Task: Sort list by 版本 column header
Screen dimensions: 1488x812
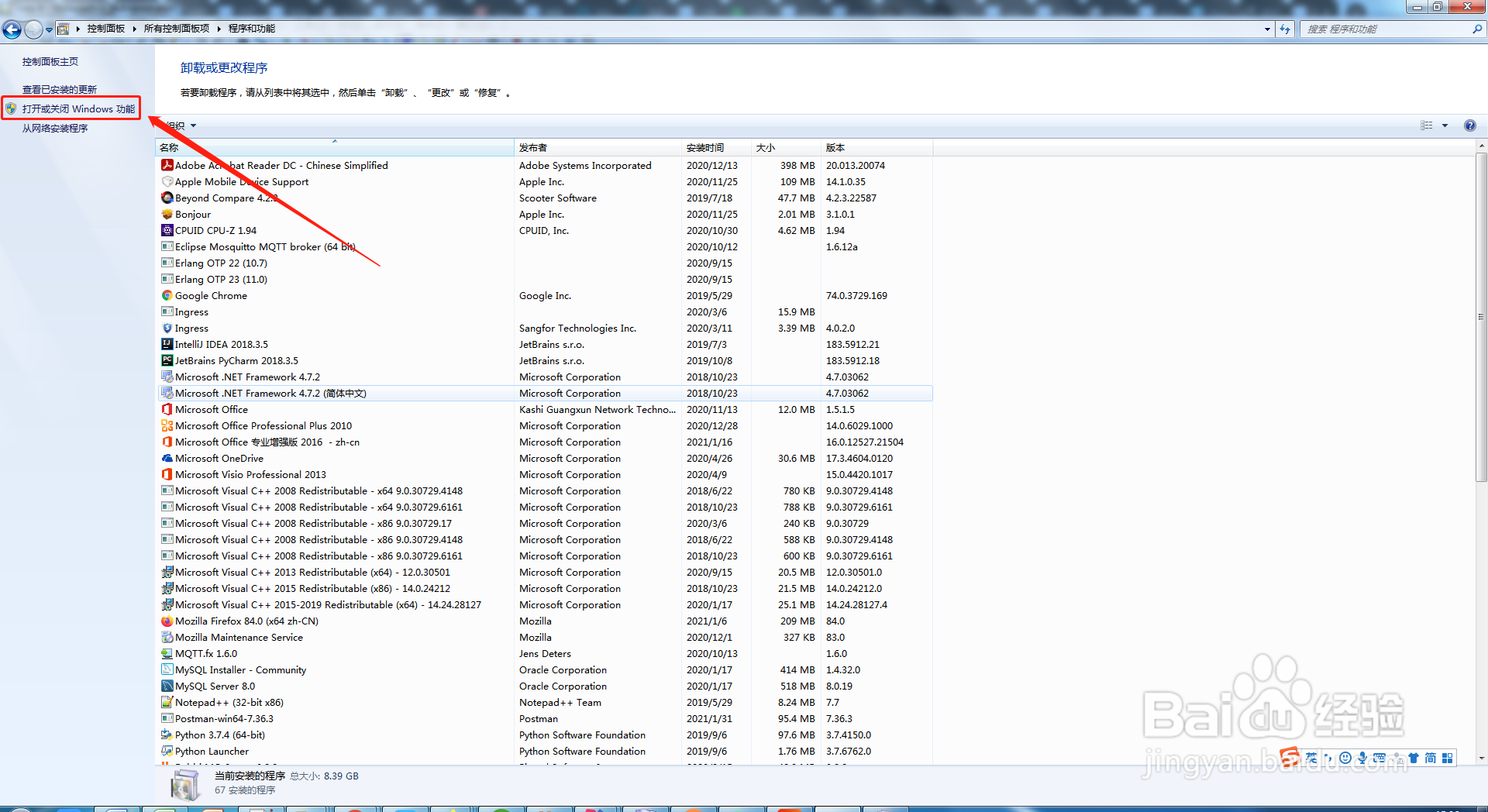Action: coord(877,147)
